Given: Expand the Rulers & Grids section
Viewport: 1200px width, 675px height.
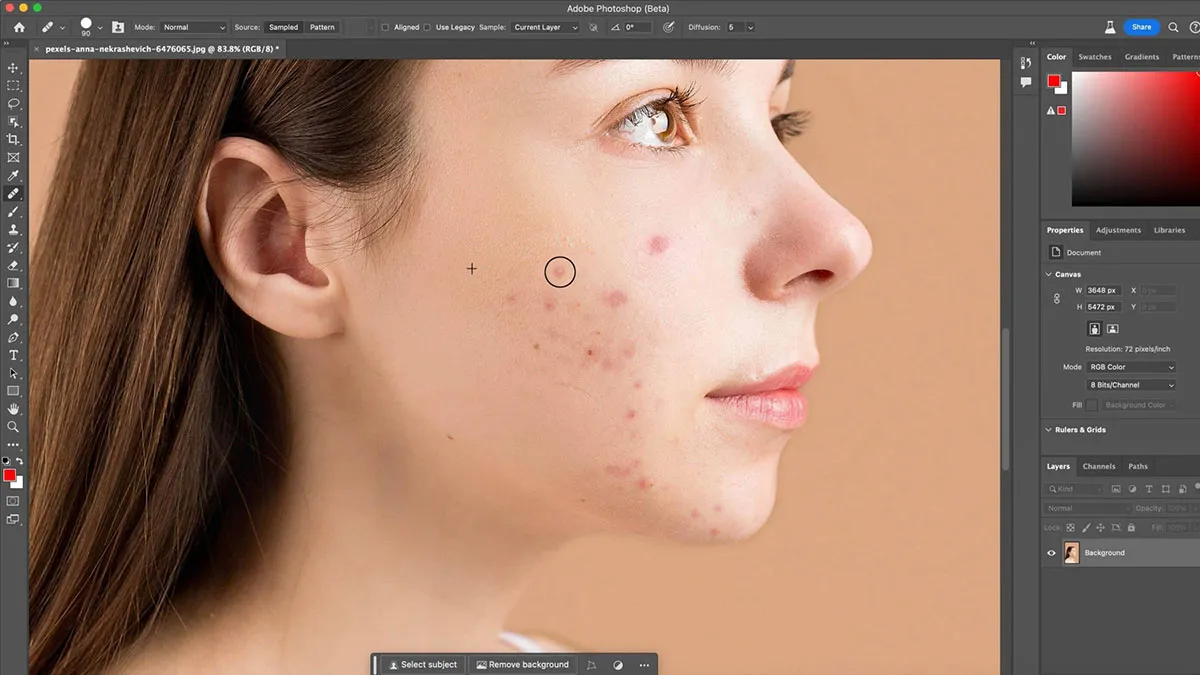Looking at the screenshot, I should point(1048,430).
